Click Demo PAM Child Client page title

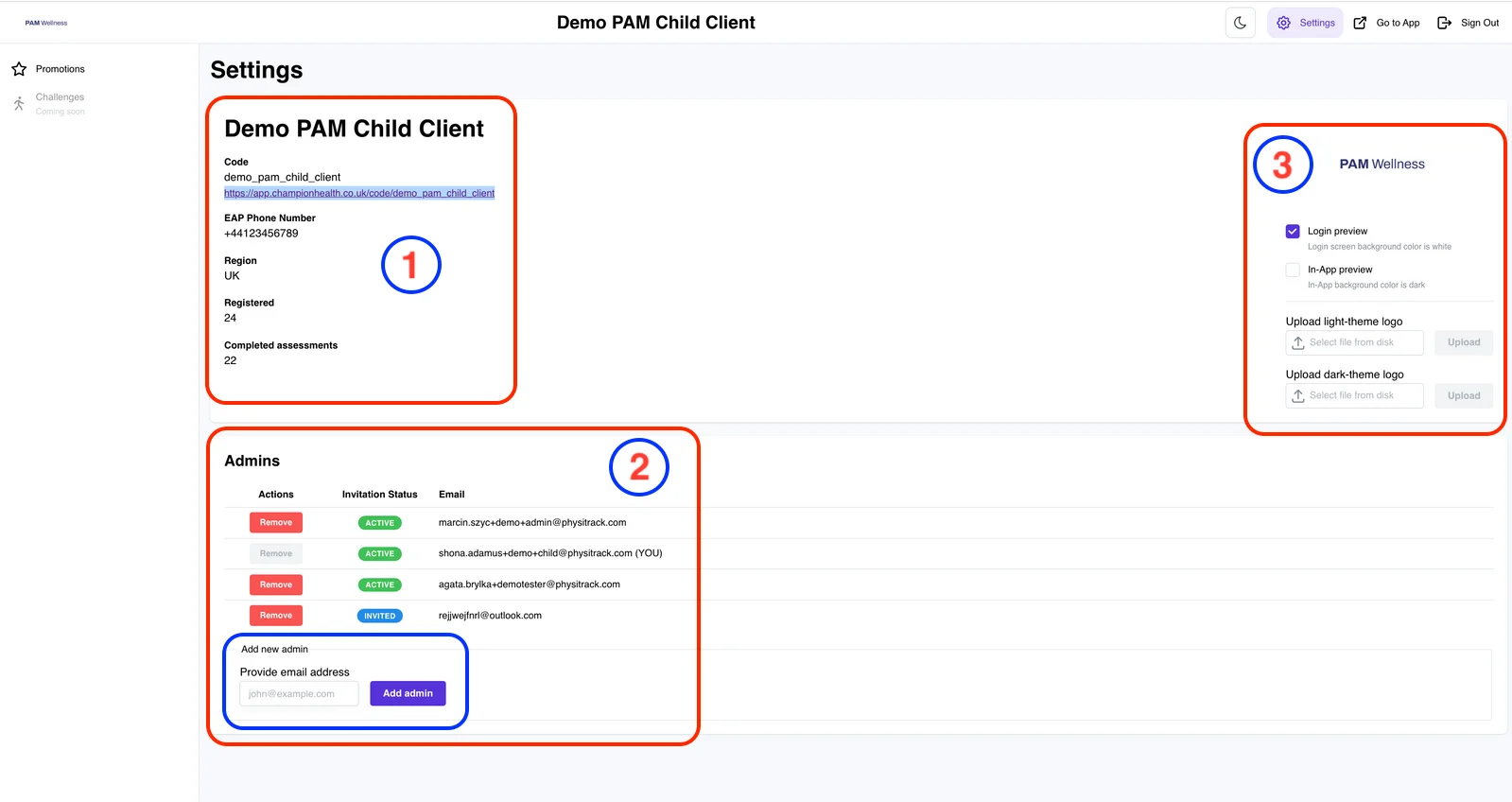point(656,23)
